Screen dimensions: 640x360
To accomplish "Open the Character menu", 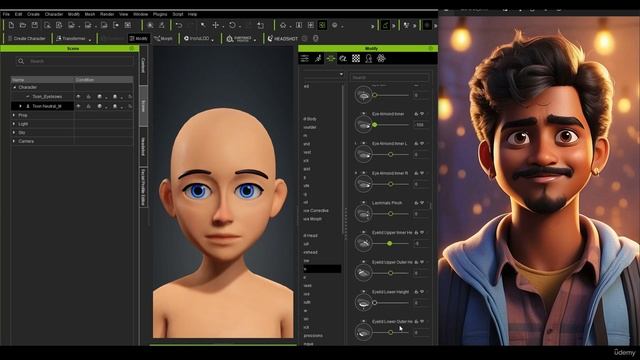I will [54, 14].
